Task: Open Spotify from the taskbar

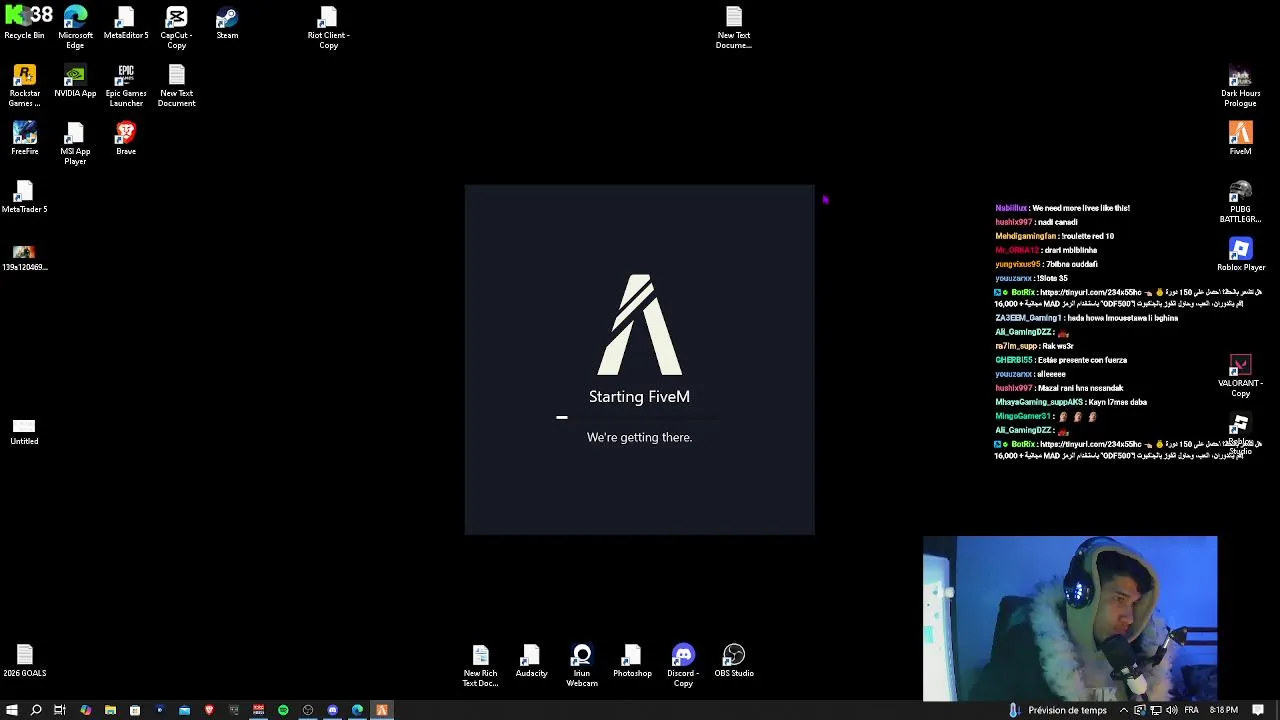Action: (283, 710)
